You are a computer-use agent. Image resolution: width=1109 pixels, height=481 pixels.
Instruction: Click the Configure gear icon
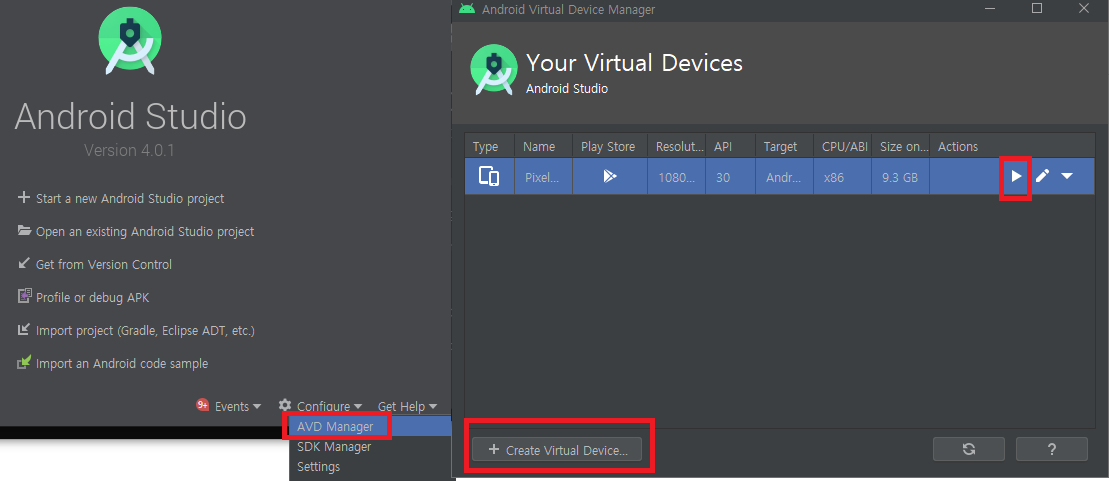coord(285,405)
